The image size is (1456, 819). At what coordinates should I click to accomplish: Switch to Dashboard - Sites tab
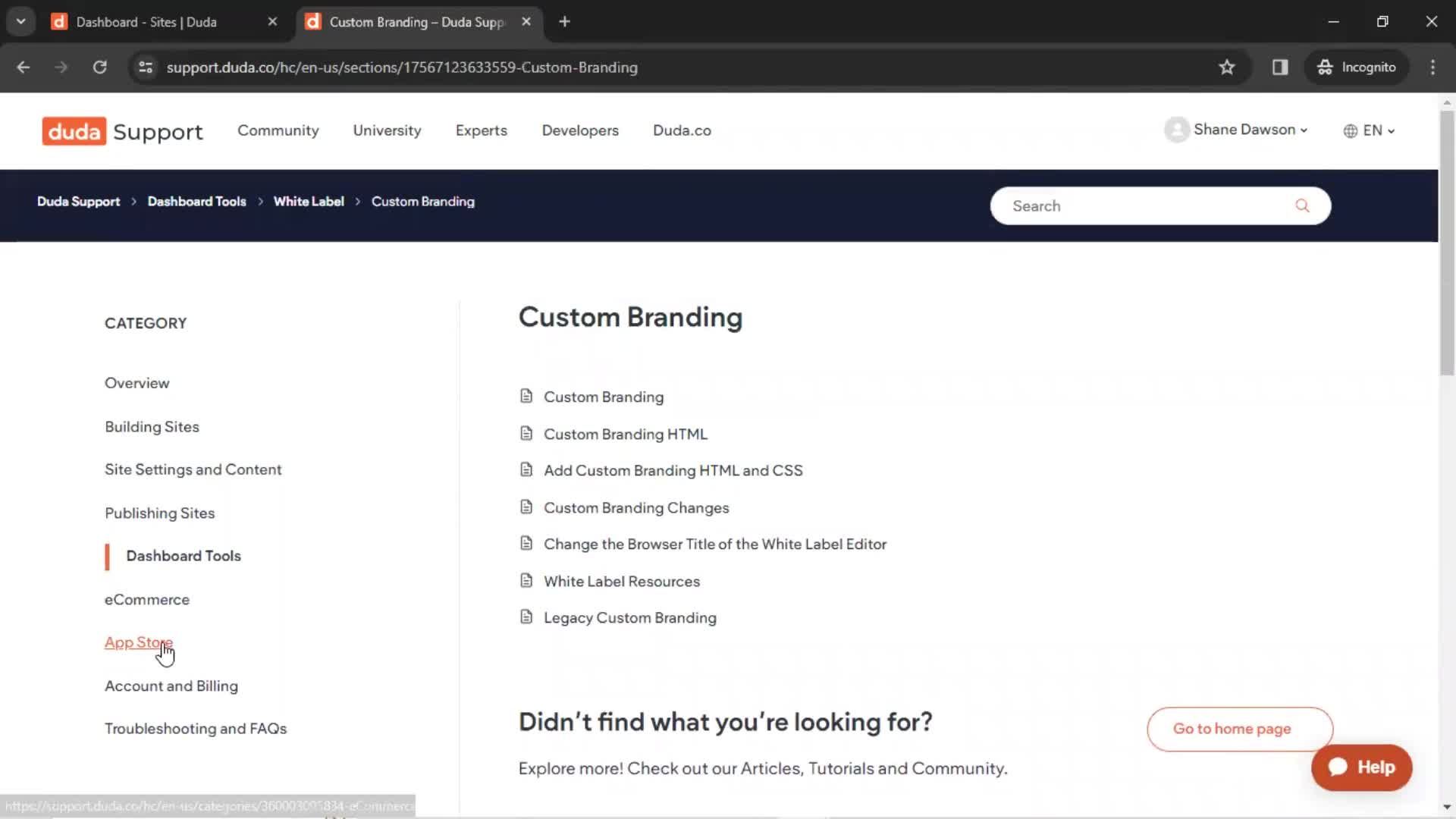coord(146,22)
